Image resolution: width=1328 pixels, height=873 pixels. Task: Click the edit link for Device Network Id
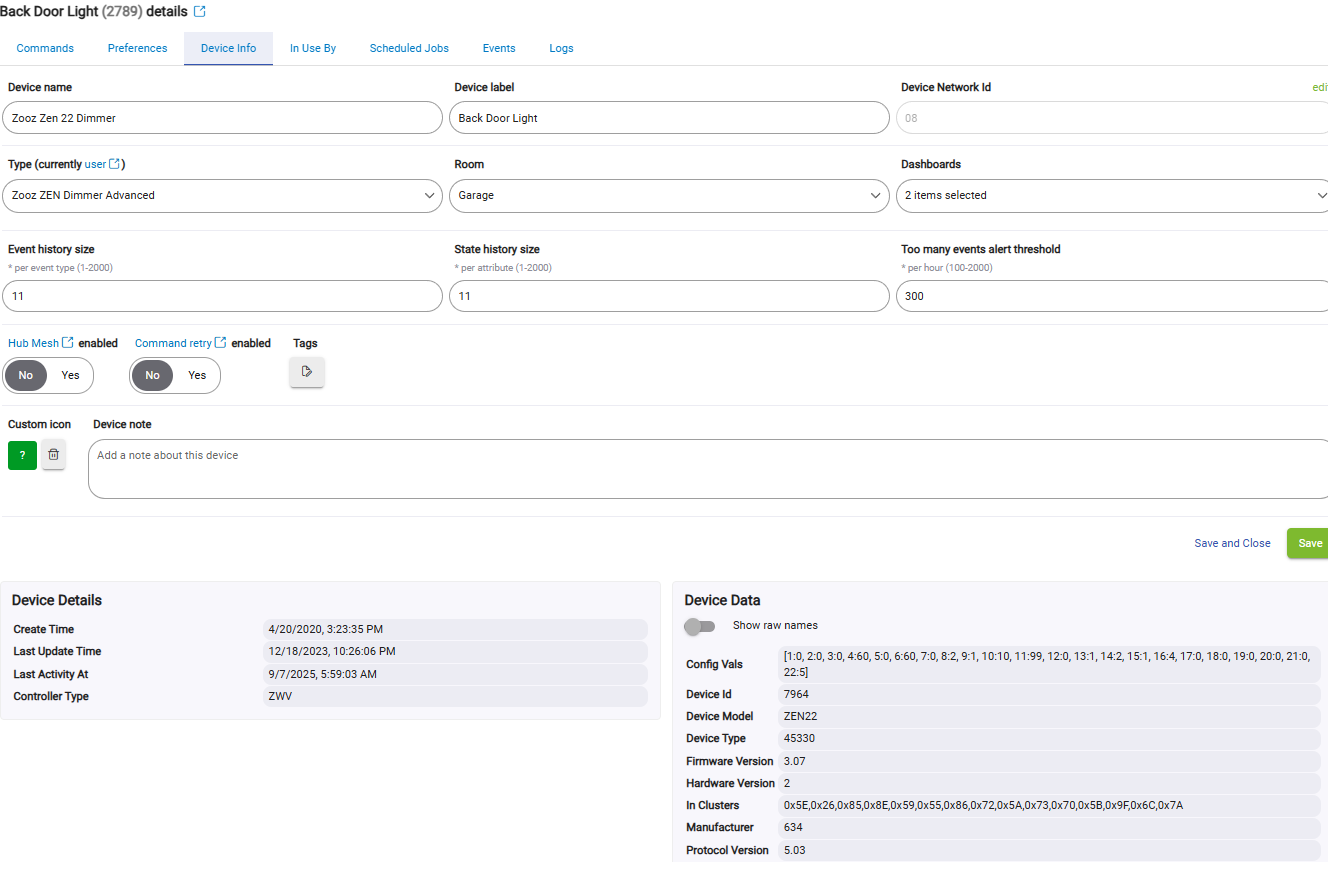[x=1320, y=87]
